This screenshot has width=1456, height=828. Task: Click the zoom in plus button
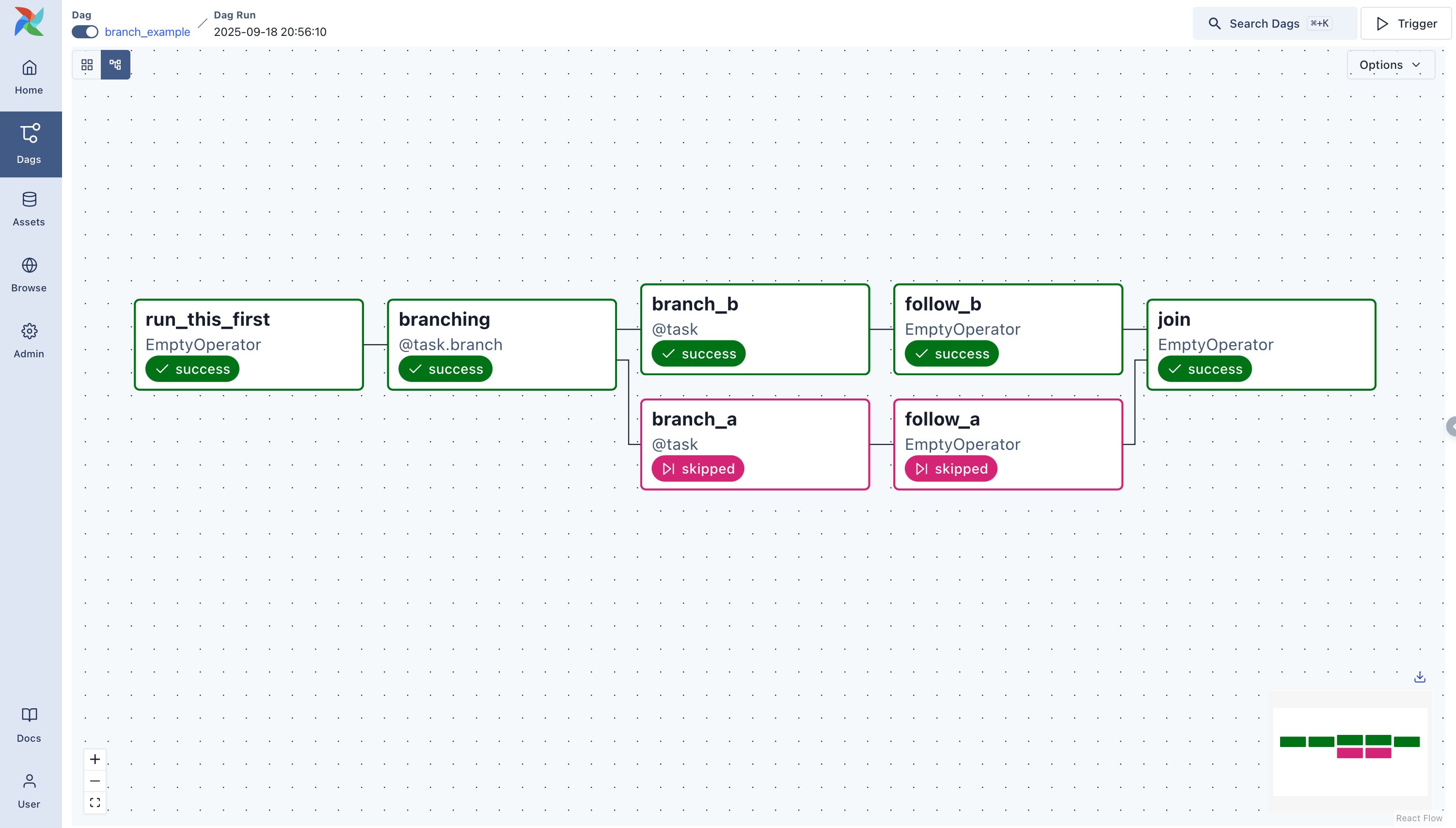95,759
